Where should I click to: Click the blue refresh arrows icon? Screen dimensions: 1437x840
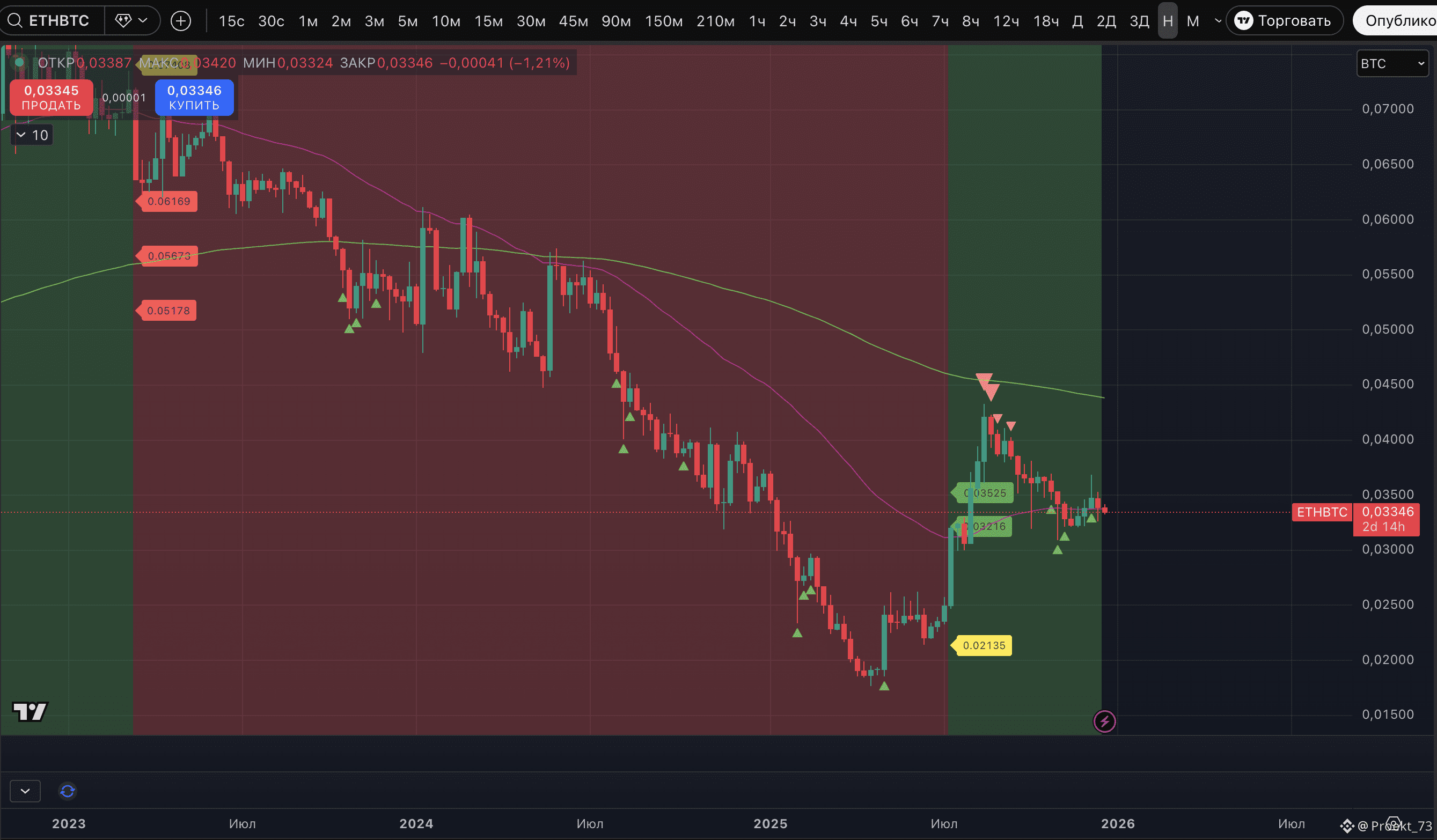[67, 791]
